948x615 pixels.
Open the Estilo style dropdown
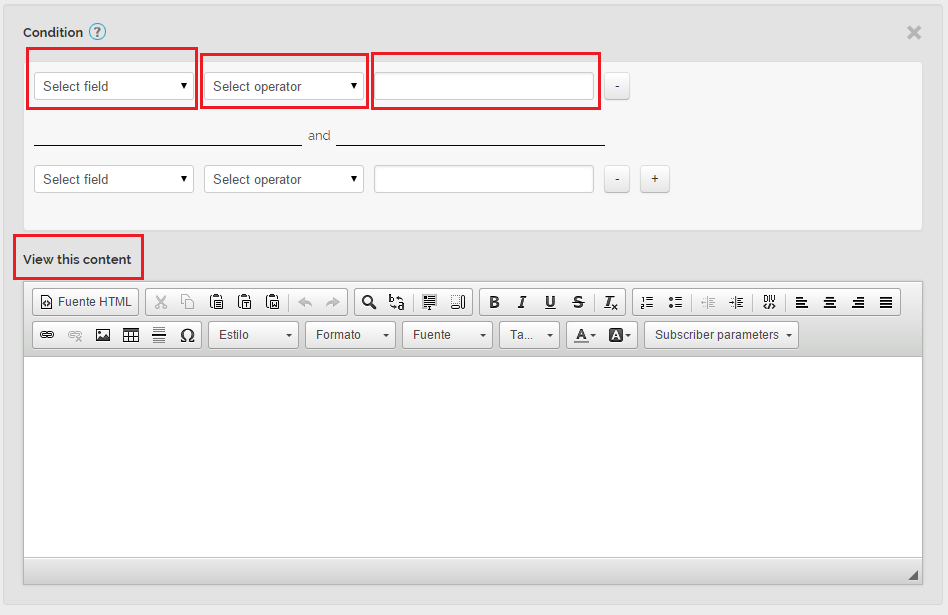coord(253,335)
